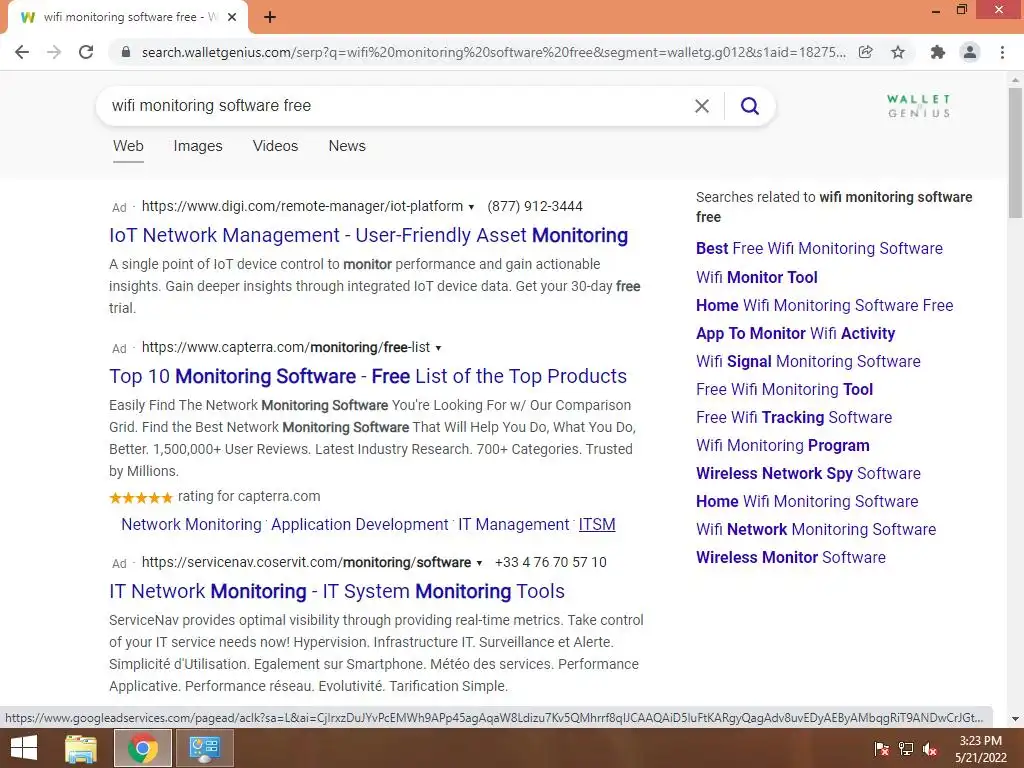Open a new tab with plus button
Viewport: 1024px width, 768px height.
click(x=270, y=17)
